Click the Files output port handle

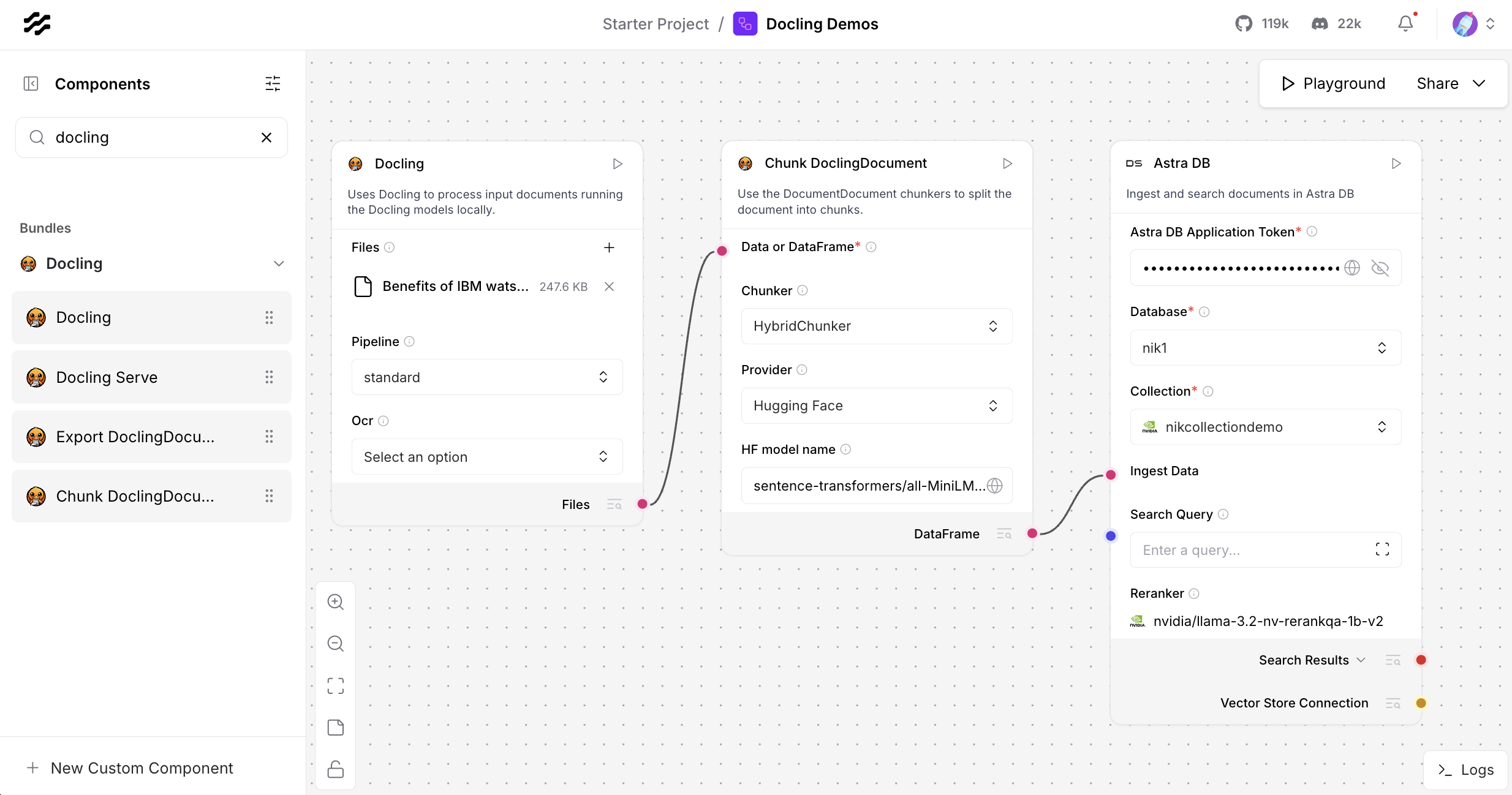642,504
